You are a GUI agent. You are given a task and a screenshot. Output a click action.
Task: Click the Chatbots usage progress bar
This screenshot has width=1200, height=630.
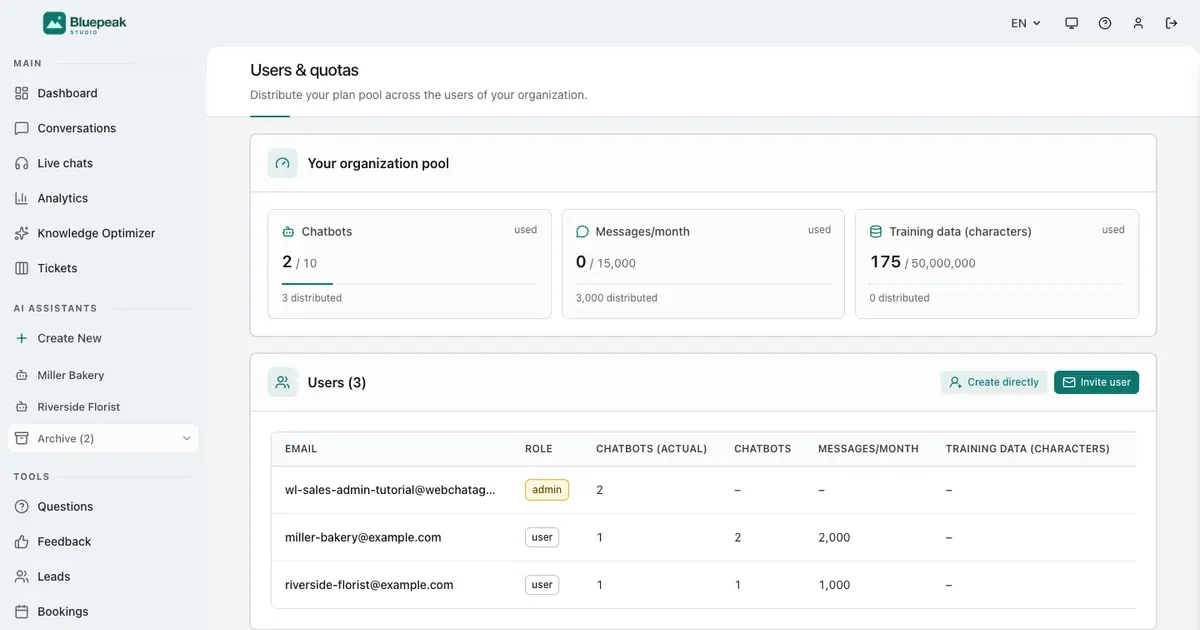409,284
